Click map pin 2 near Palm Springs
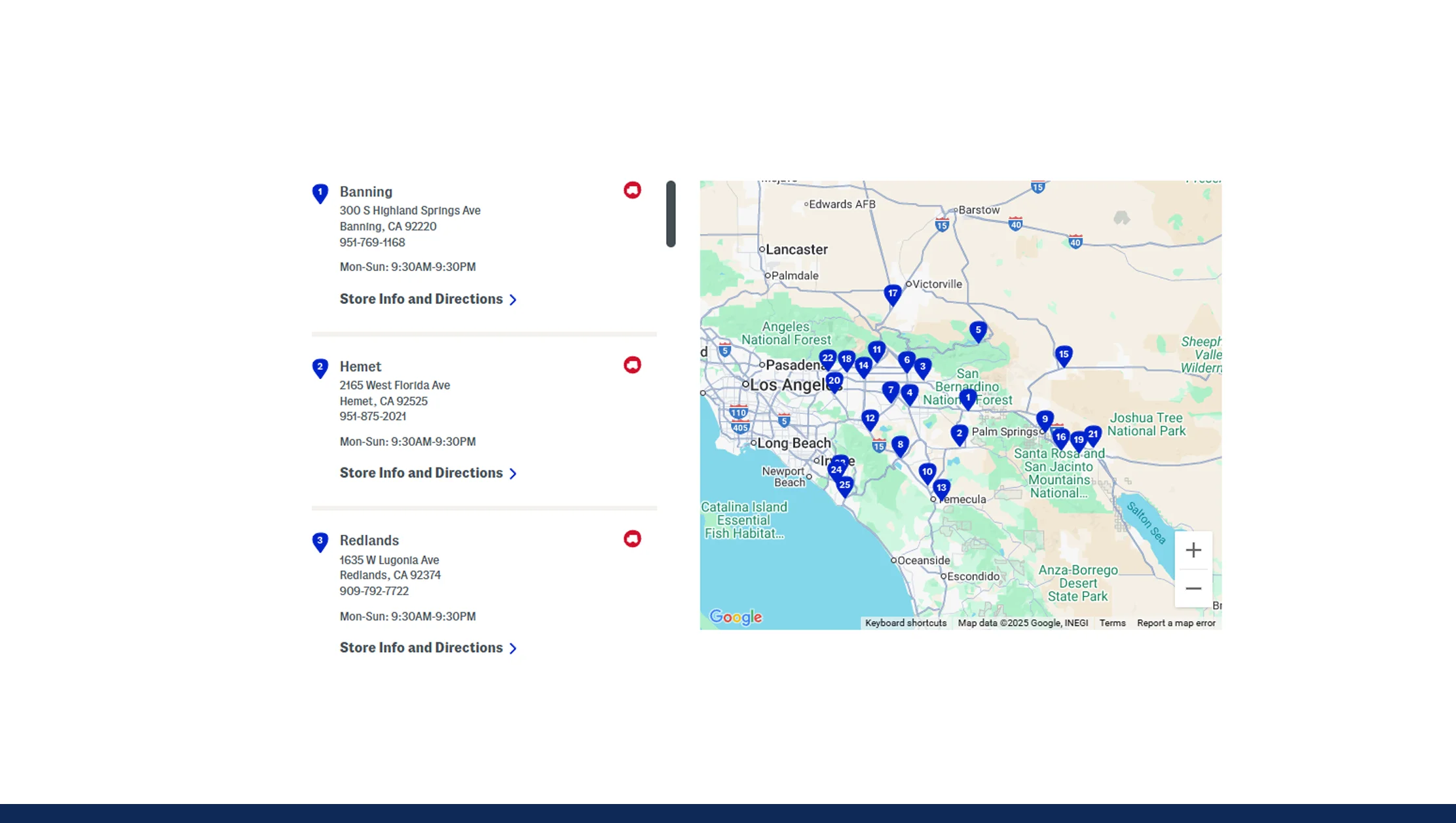1456x823 pixels. [959, 433]
